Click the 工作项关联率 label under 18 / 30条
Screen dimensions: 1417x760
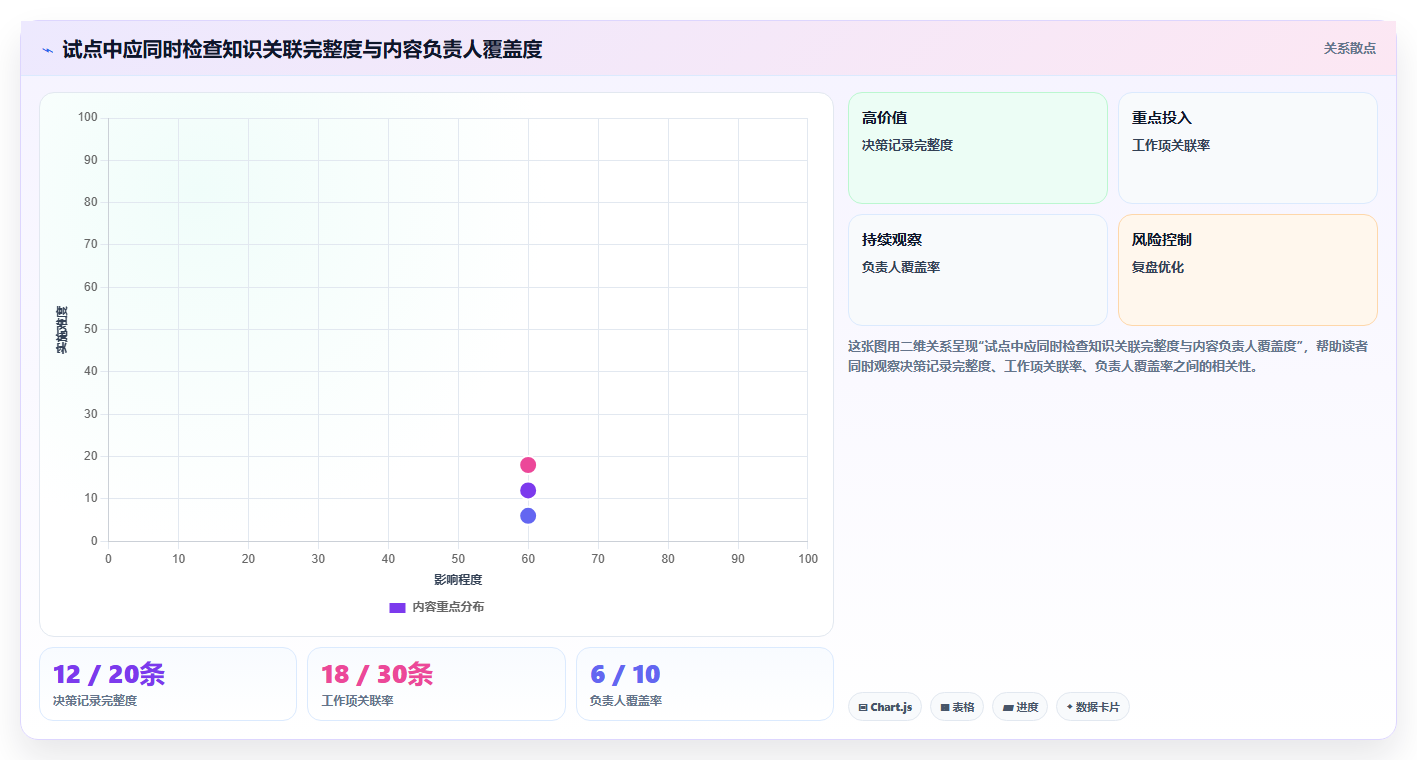pyautogui.click(x=357, y=701)
